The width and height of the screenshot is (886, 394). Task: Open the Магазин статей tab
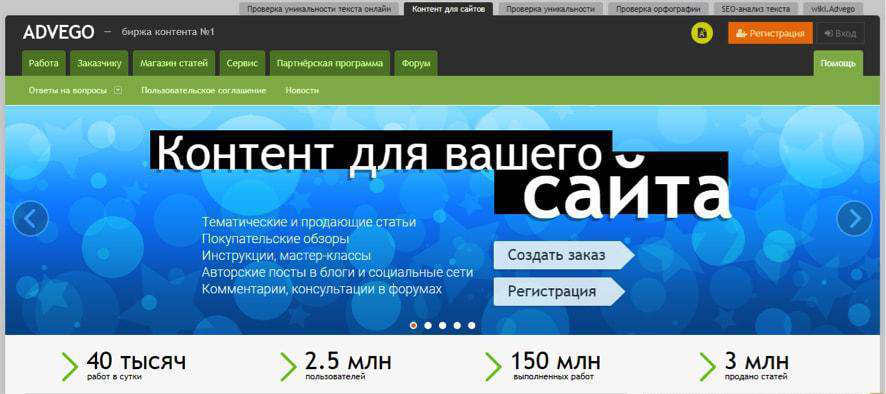click(x=174, y=63)
